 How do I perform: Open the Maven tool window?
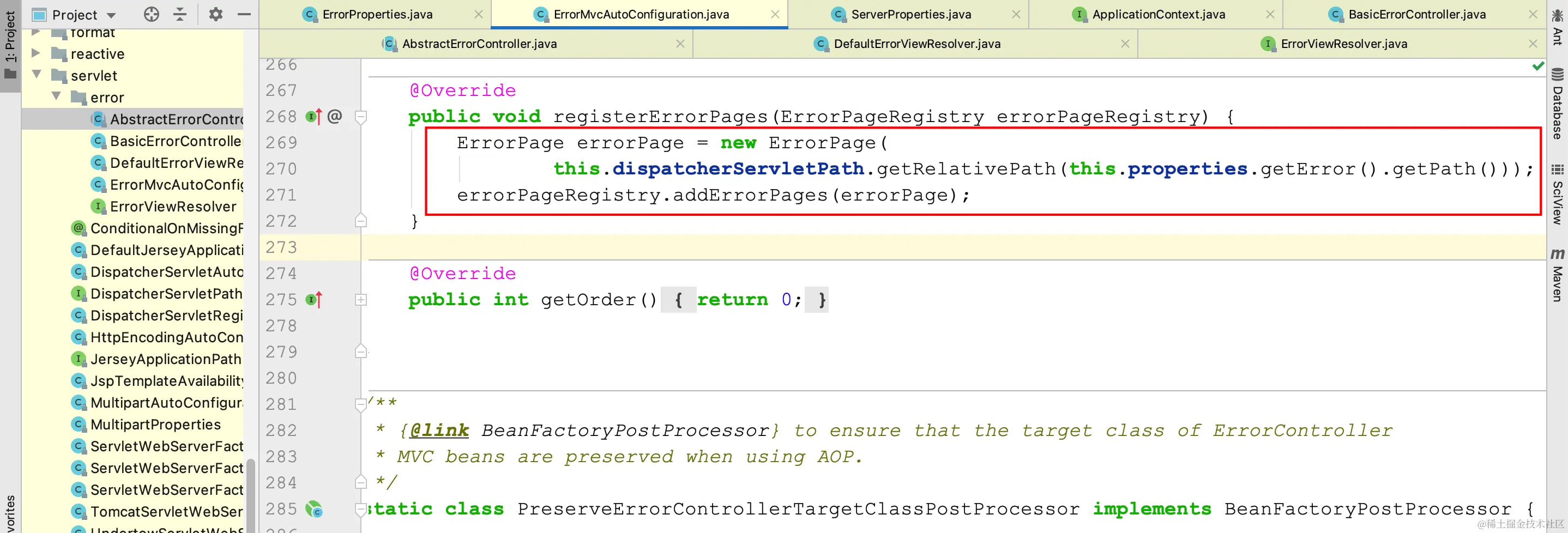[1558, 275]
